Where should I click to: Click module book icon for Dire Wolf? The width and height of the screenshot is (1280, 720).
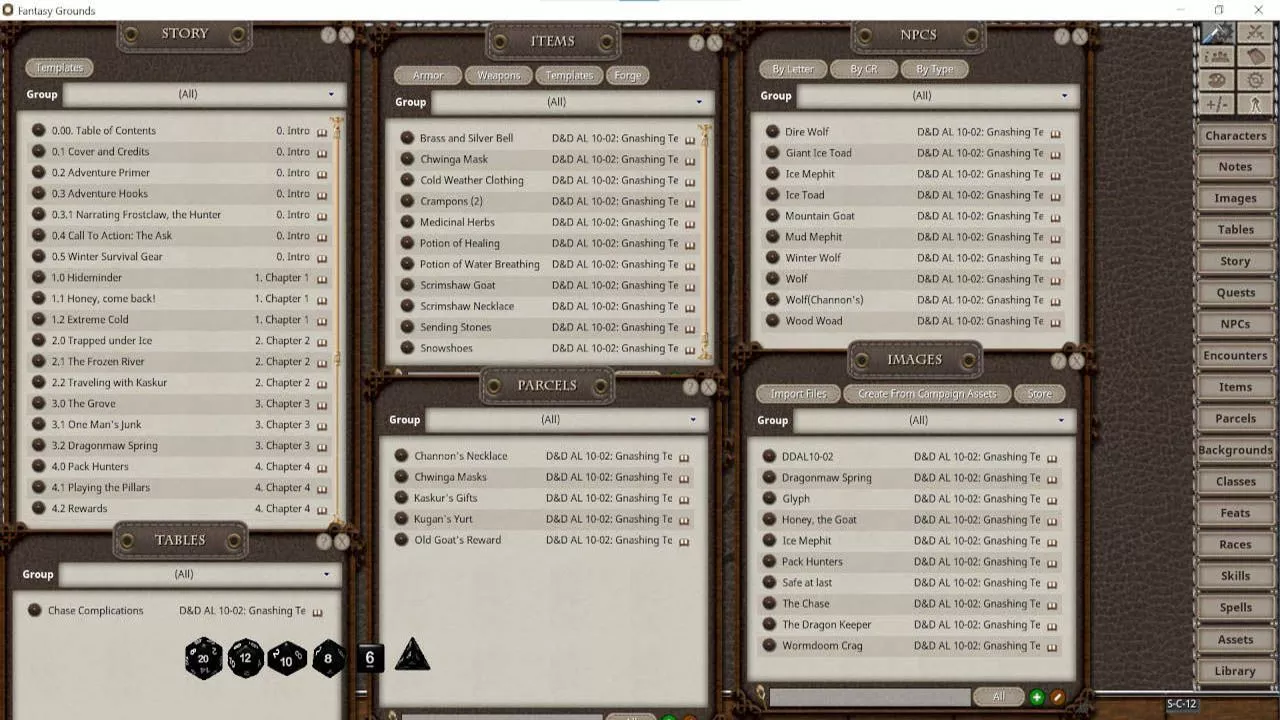[1055, 133]
